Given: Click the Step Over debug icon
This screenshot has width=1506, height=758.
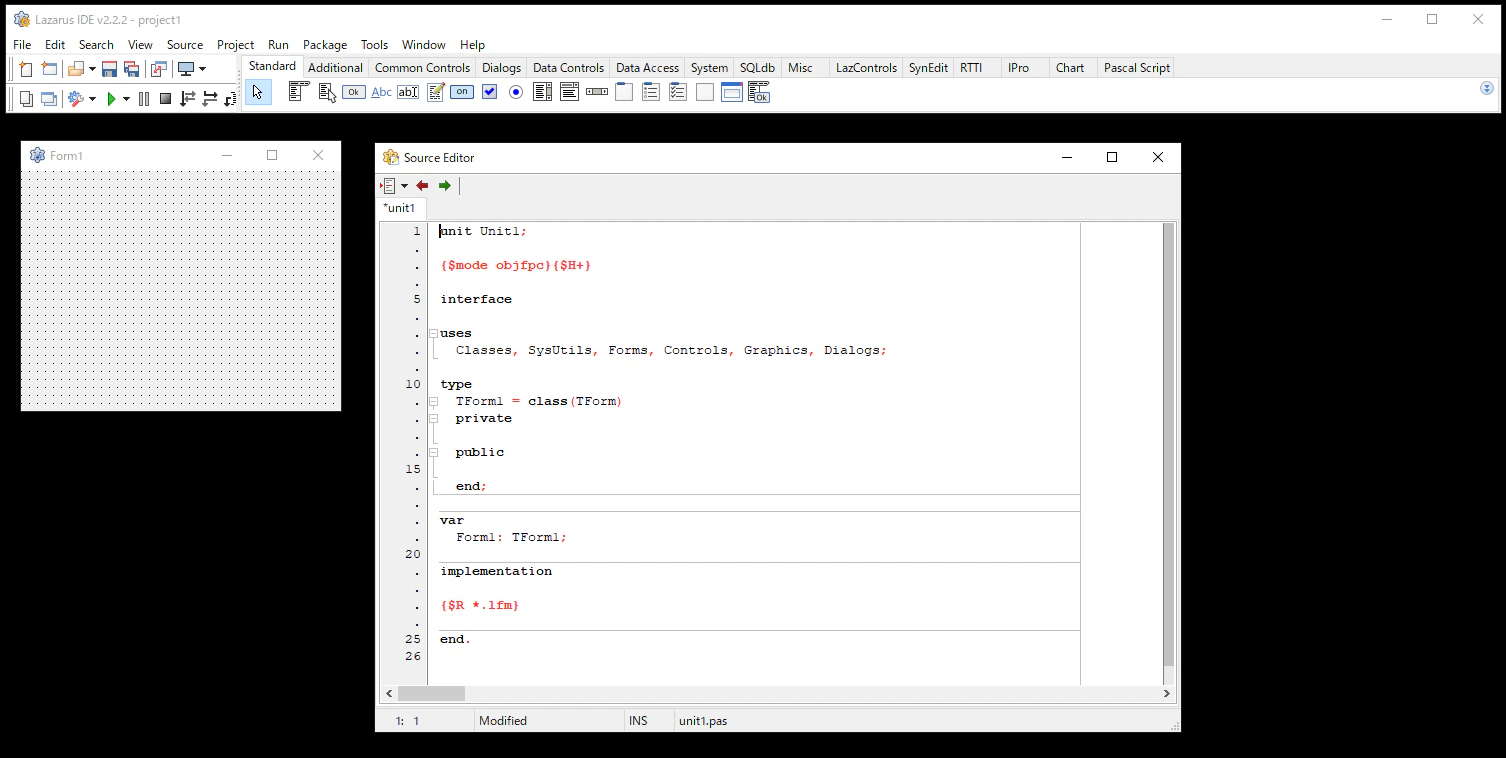Looking at the screenshot, I should click(x=210, y=98).
